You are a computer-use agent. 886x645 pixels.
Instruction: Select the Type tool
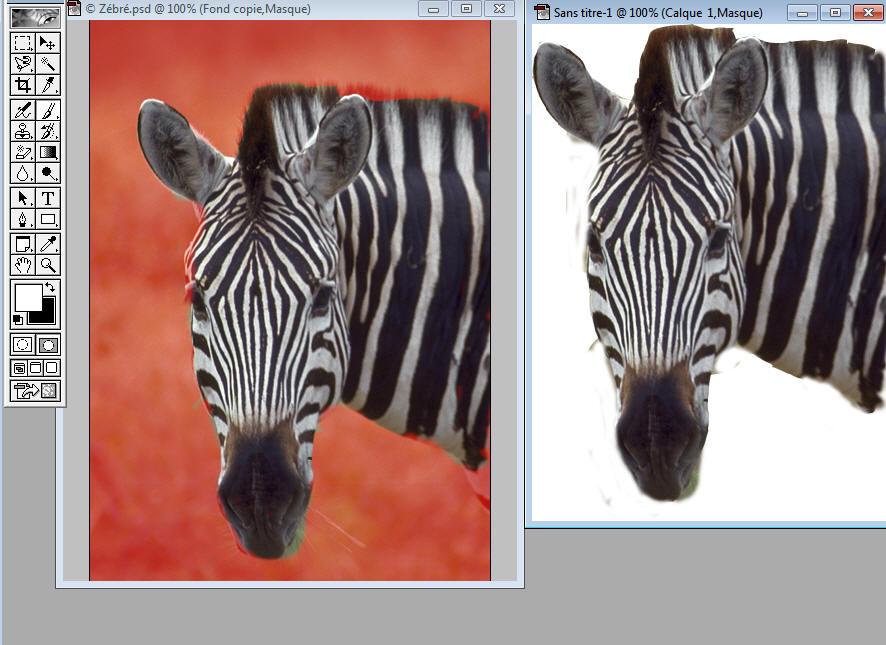click(47, 198)
